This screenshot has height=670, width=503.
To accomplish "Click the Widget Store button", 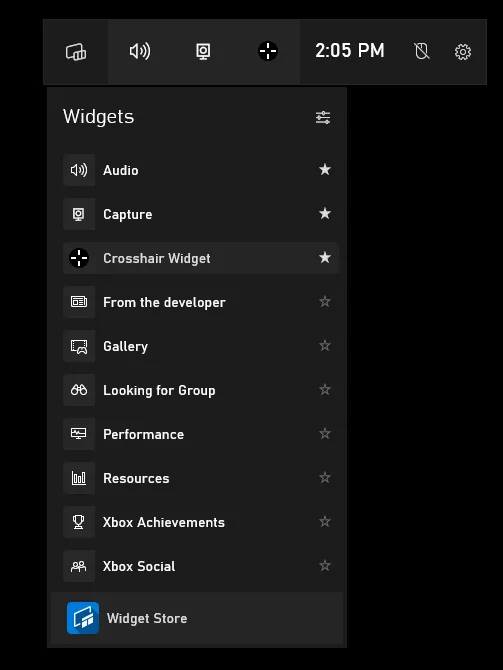I will coord(197,618).
